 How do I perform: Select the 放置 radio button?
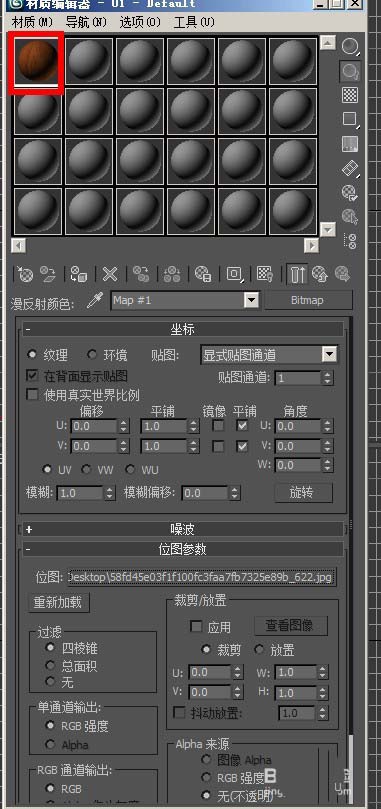click(259, 650)
